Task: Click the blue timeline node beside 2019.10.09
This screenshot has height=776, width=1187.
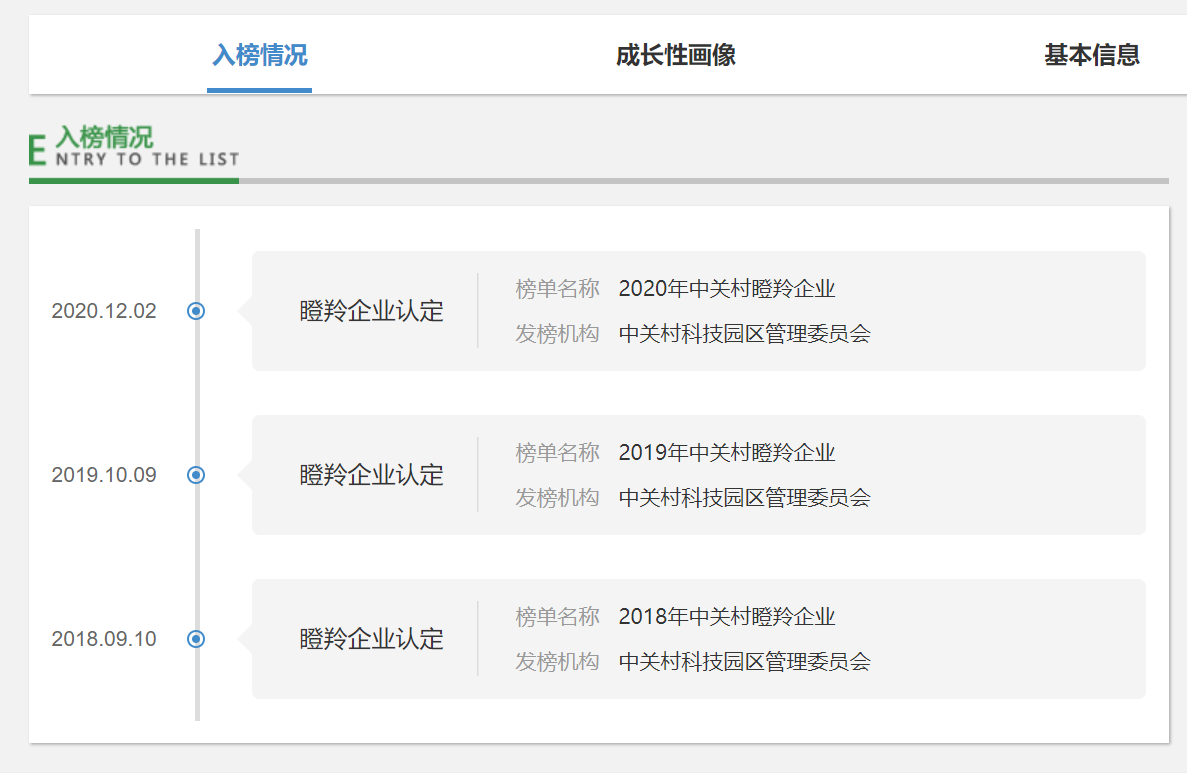Action: pos(196,475)
